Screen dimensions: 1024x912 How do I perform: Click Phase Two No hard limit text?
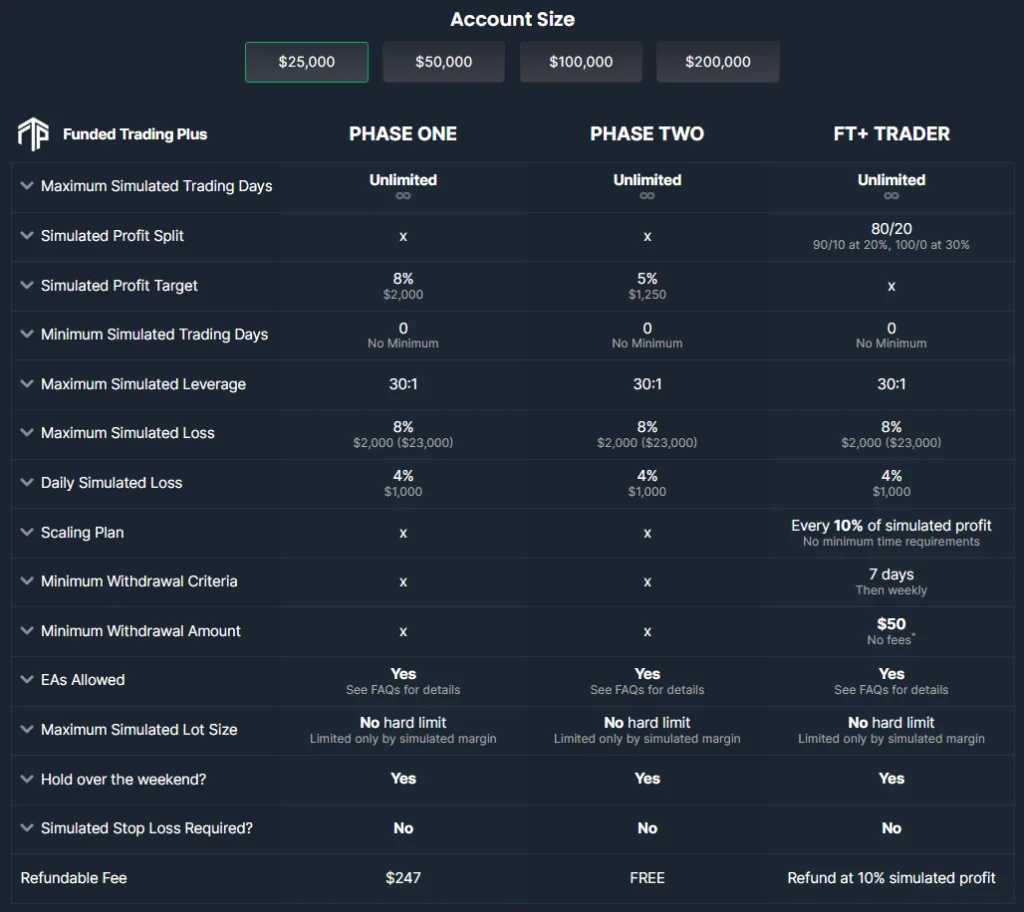[x=647, y=723]
